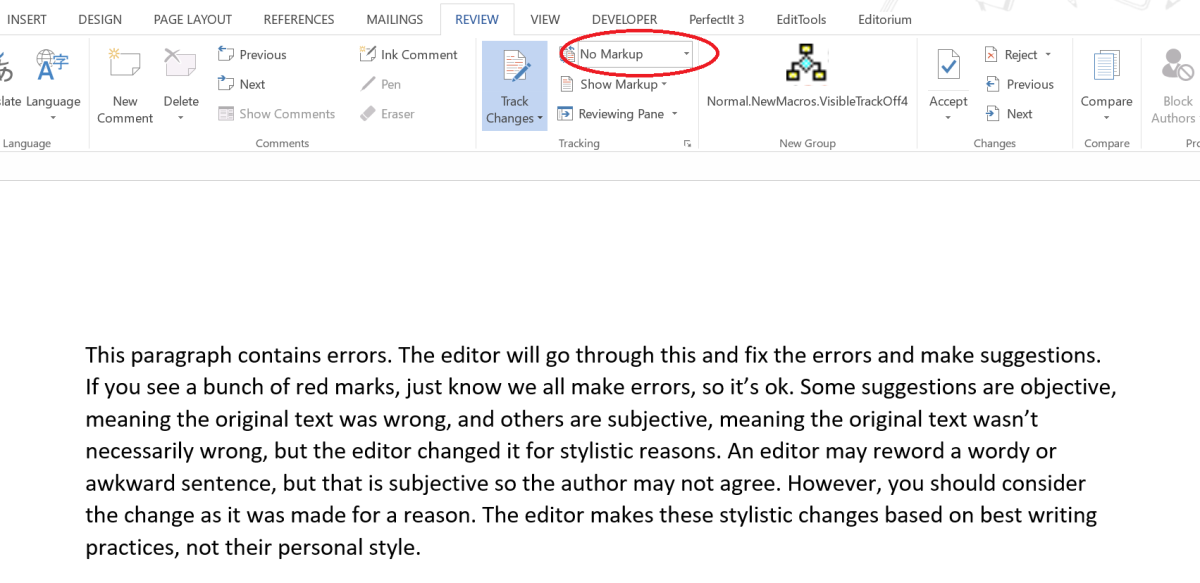This screenshot has width=1200, height=583.
Task: Open the Editorium tab
Action: click(x=887, y=19)
